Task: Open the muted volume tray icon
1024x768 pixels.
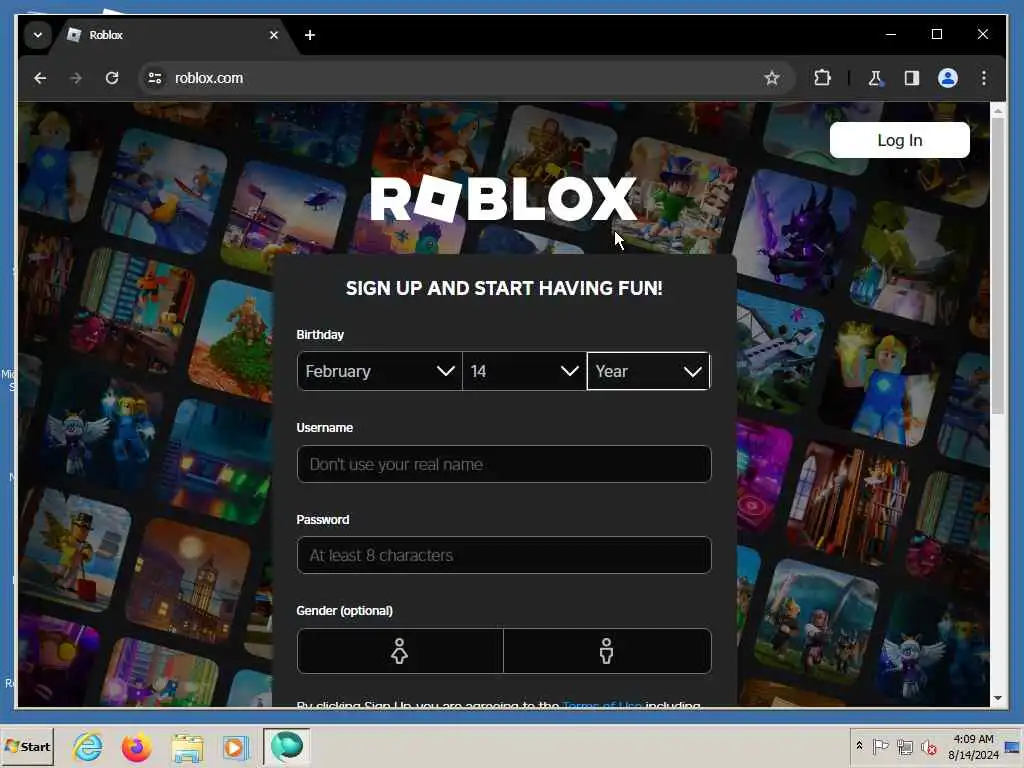Action: [928, 747]
